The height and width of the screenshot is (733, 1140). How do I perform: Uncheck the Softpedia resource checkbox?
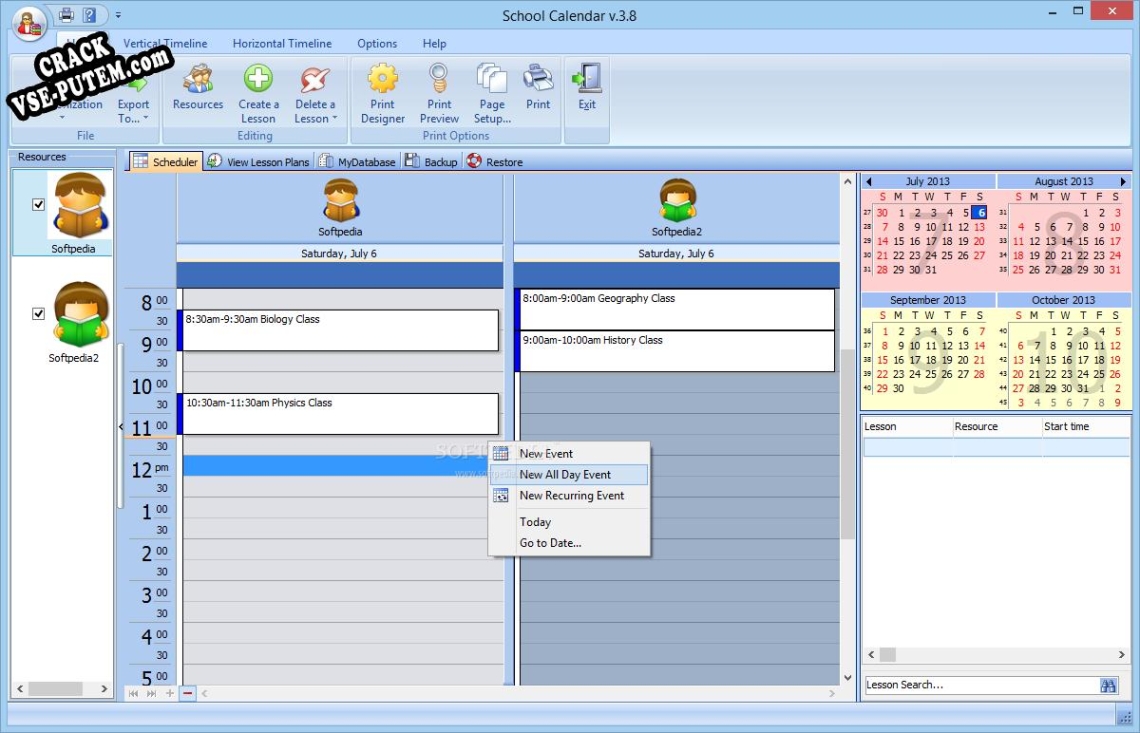click(x=39, y=204)
